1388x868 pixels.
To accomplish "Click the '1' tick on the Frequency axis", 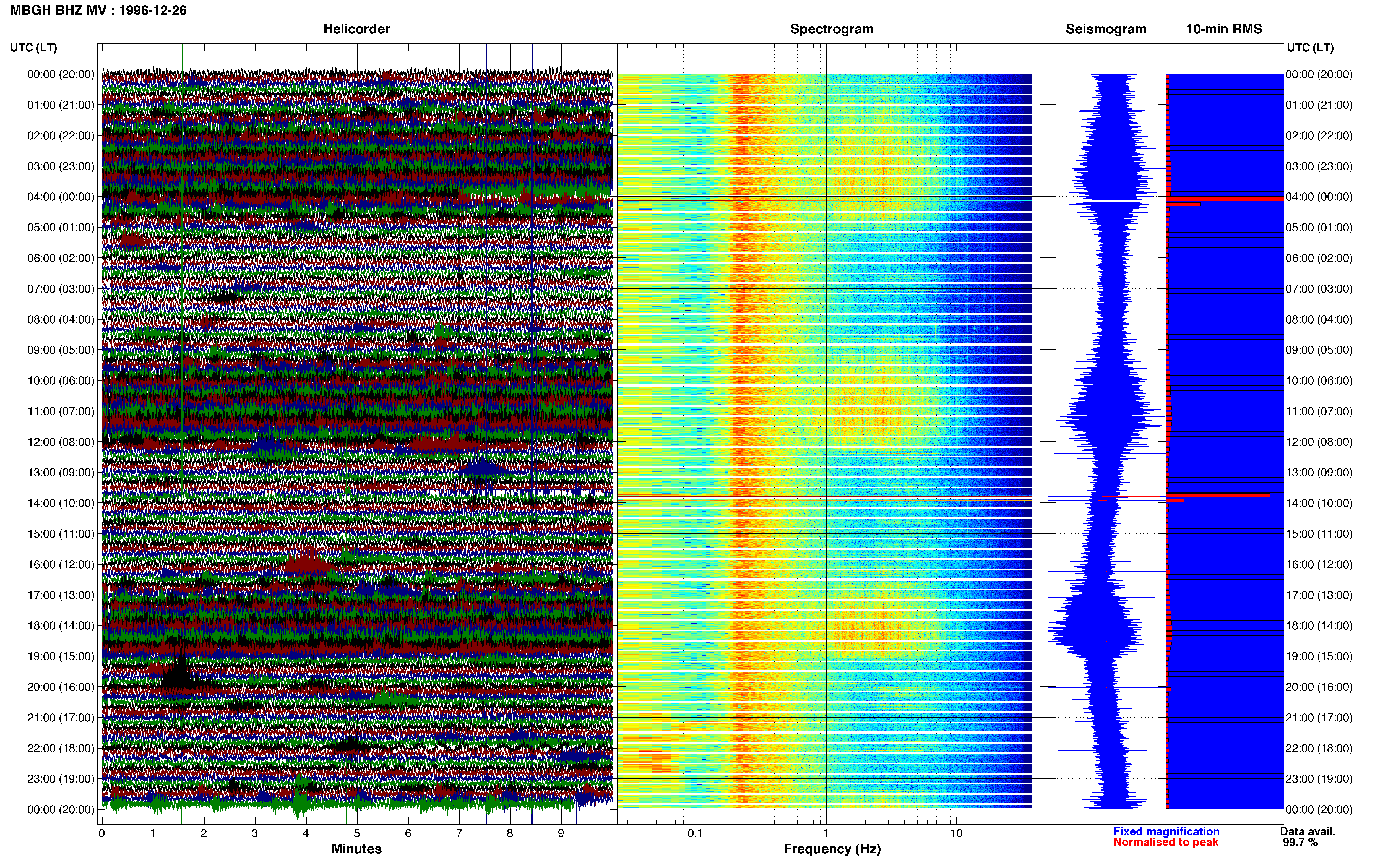I will point(826,833).
